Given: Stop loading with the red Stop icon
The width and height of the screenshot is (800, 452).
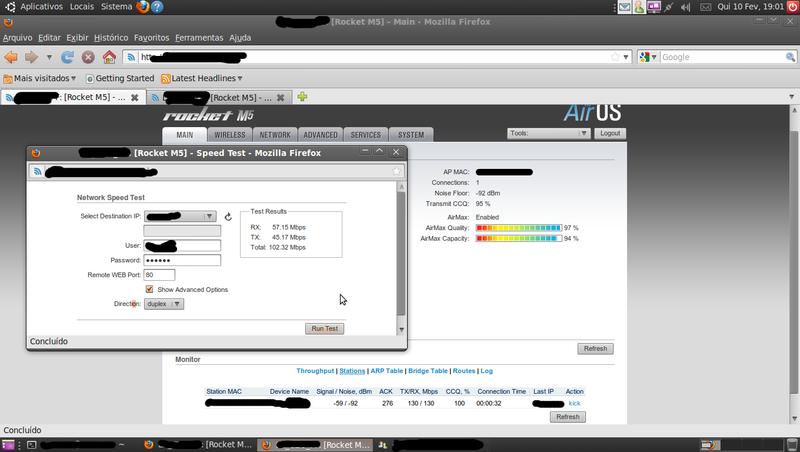Looking at the screenshot, I should click(x=88, y=57).
